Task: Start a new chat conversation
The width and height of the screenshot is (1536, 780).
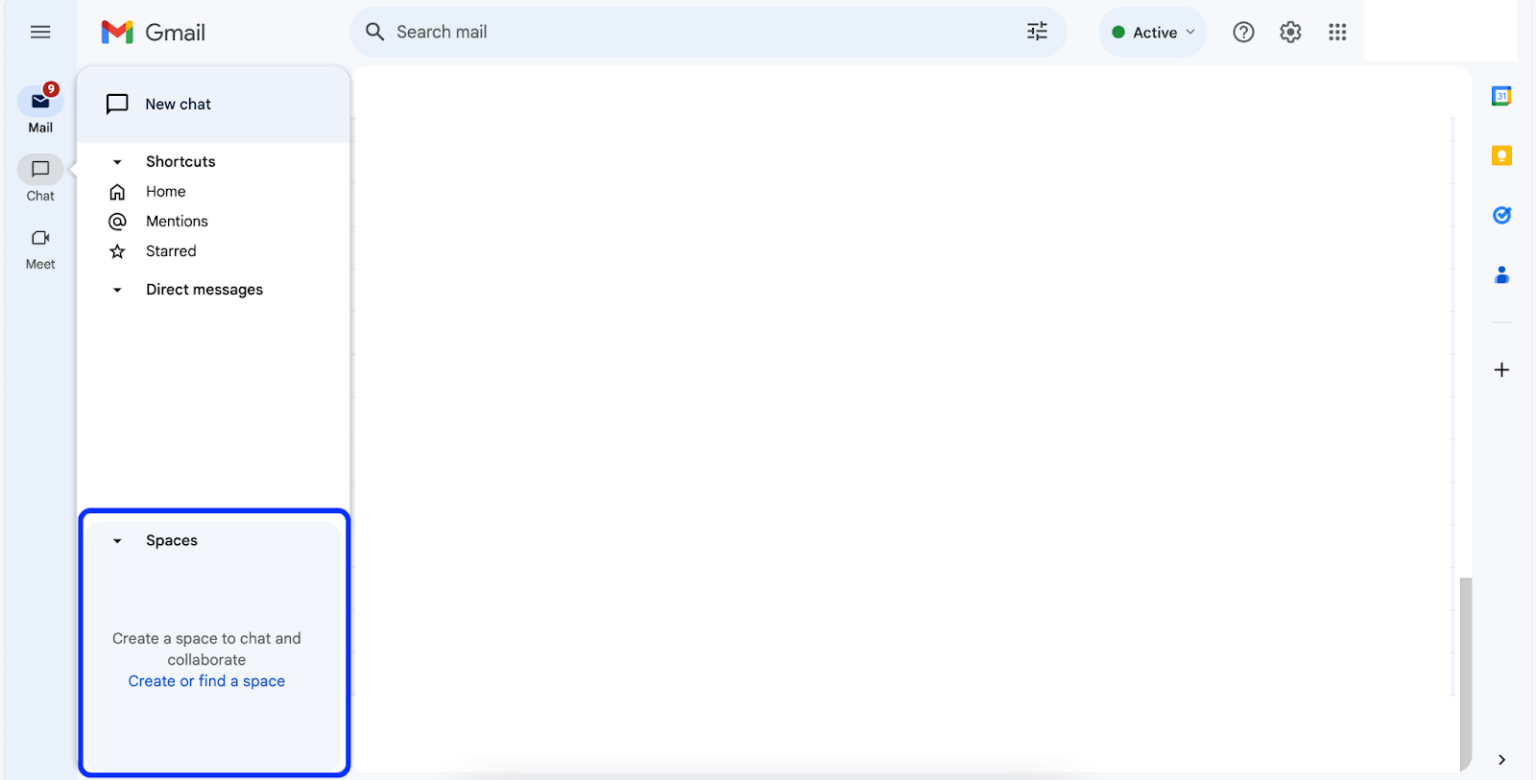Action: (178, 103)
